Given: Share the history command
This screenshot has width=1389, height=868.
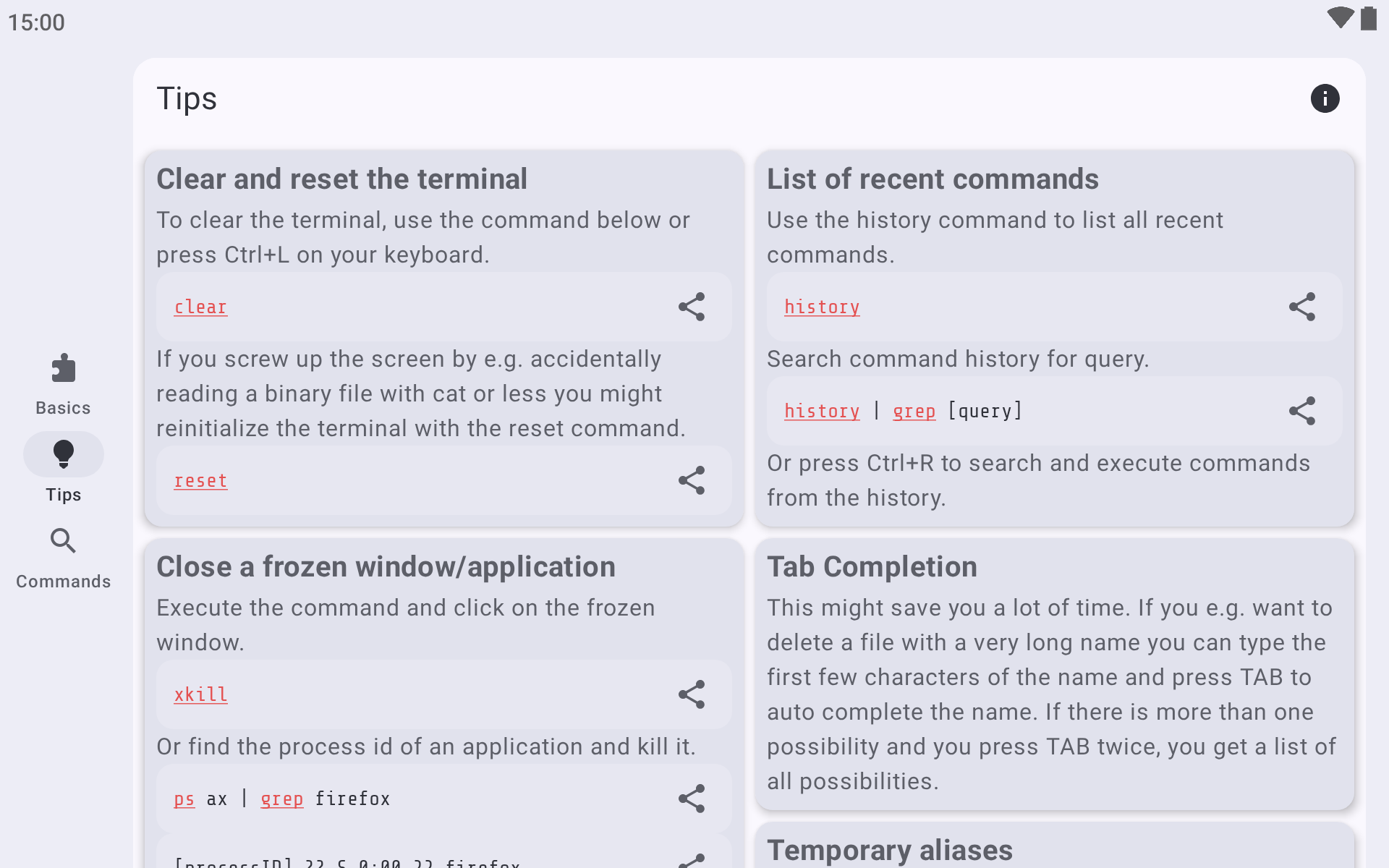Looking at the screenshot, I should pyautogui.click(x=1302, y=307).
